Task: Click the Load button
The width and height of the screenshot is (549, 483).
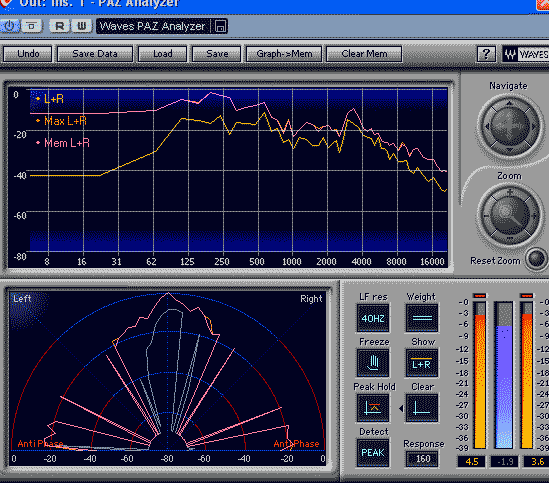Action: click(162, 54)
